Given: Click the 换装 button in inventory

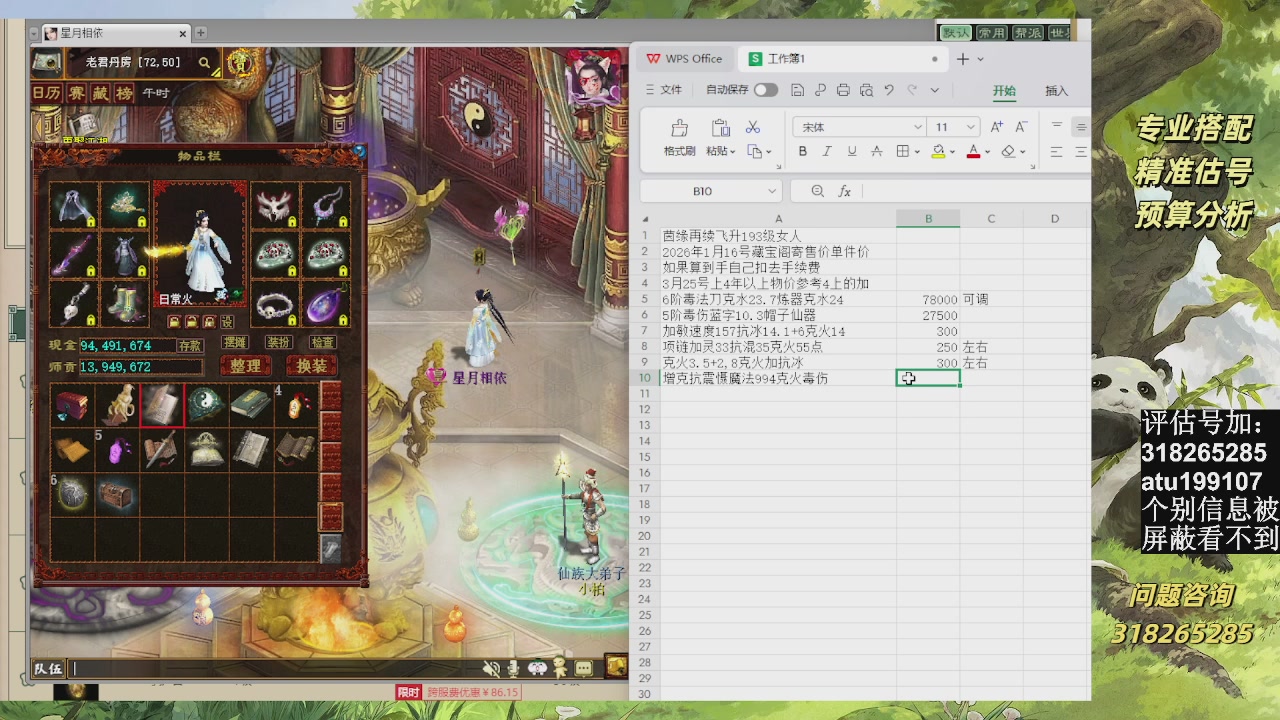Looking at the screenshot, I should 311,366.
